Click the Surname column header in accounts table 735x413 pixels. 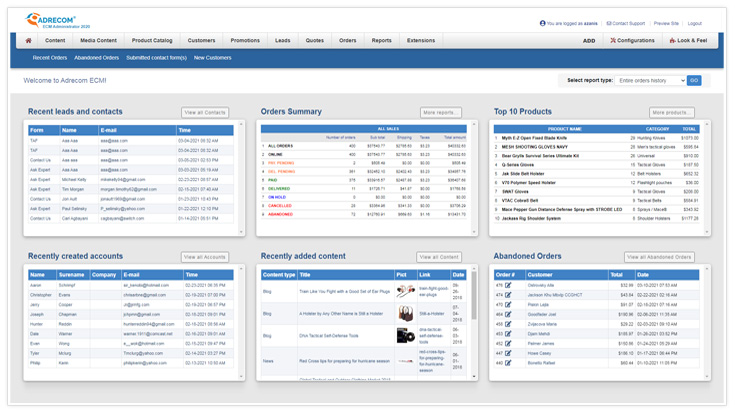(73, 275)
